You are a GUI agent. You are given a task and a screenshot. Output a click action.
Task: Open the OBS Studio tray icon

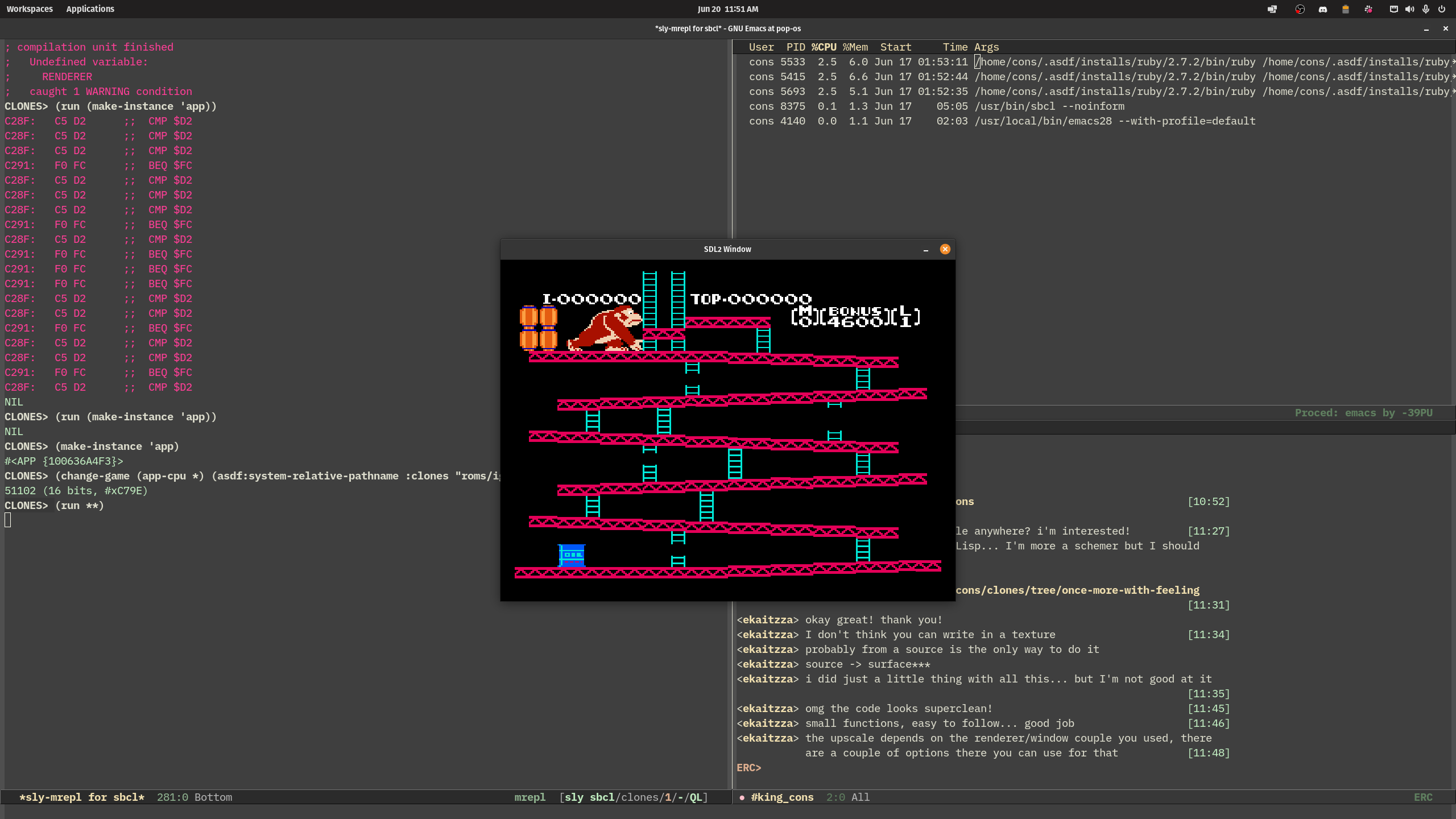click(1300, 9)
